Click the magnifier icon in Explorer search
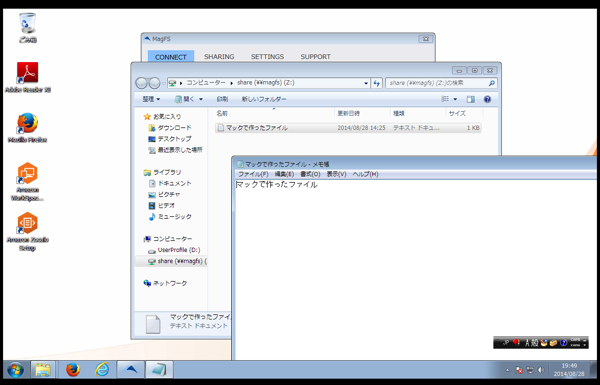The height and width of the screenshot is (385, 600). coord(492,83)
